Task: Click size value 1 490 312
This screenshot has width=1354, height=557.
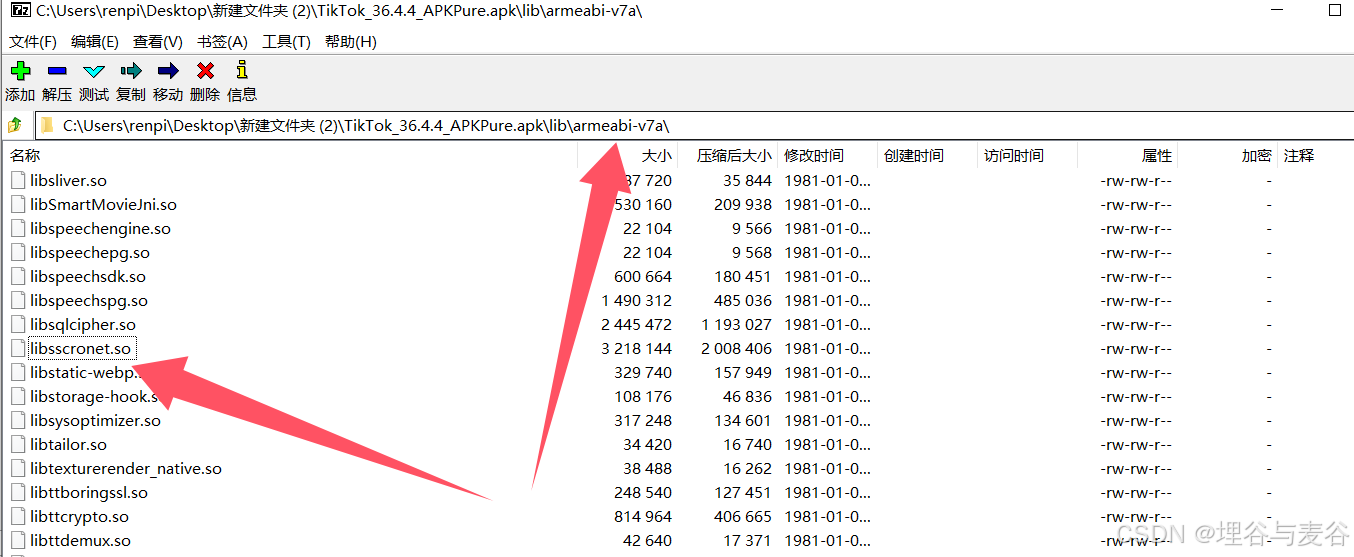Action: [x=636, y=301]
